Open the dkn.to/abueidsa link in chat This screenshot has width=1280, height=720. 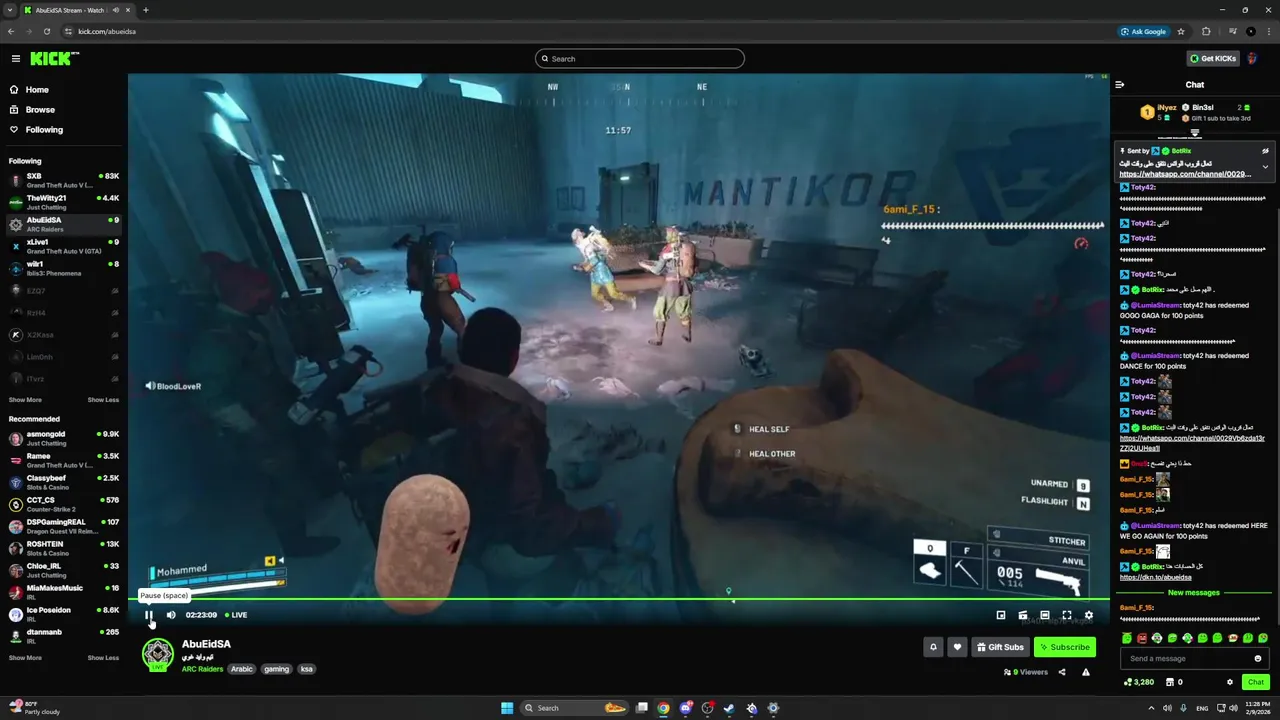[x=1156, y=577]
